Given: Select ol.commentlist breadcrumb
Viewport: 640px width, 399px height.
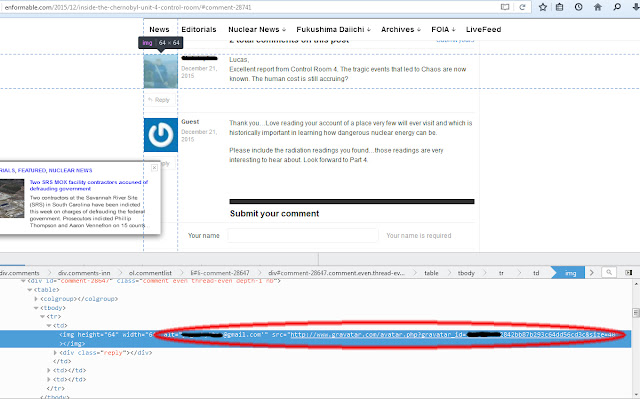Looking at the screenshot, I should [150, 273].
